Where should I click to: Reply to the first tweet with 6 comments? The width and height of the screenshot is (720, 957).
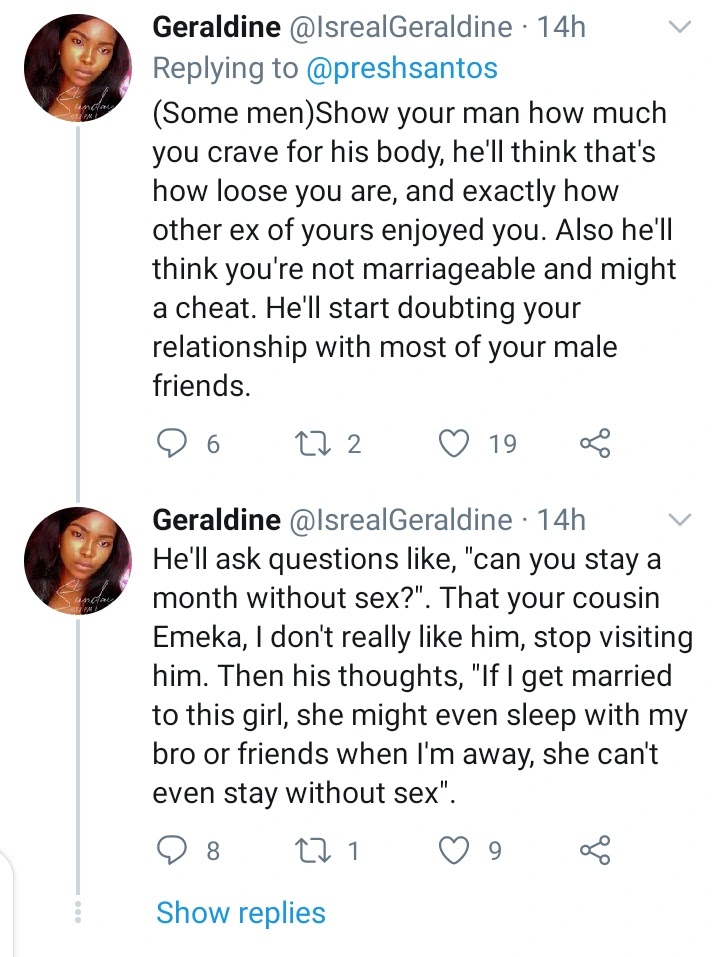coord(172,443)
